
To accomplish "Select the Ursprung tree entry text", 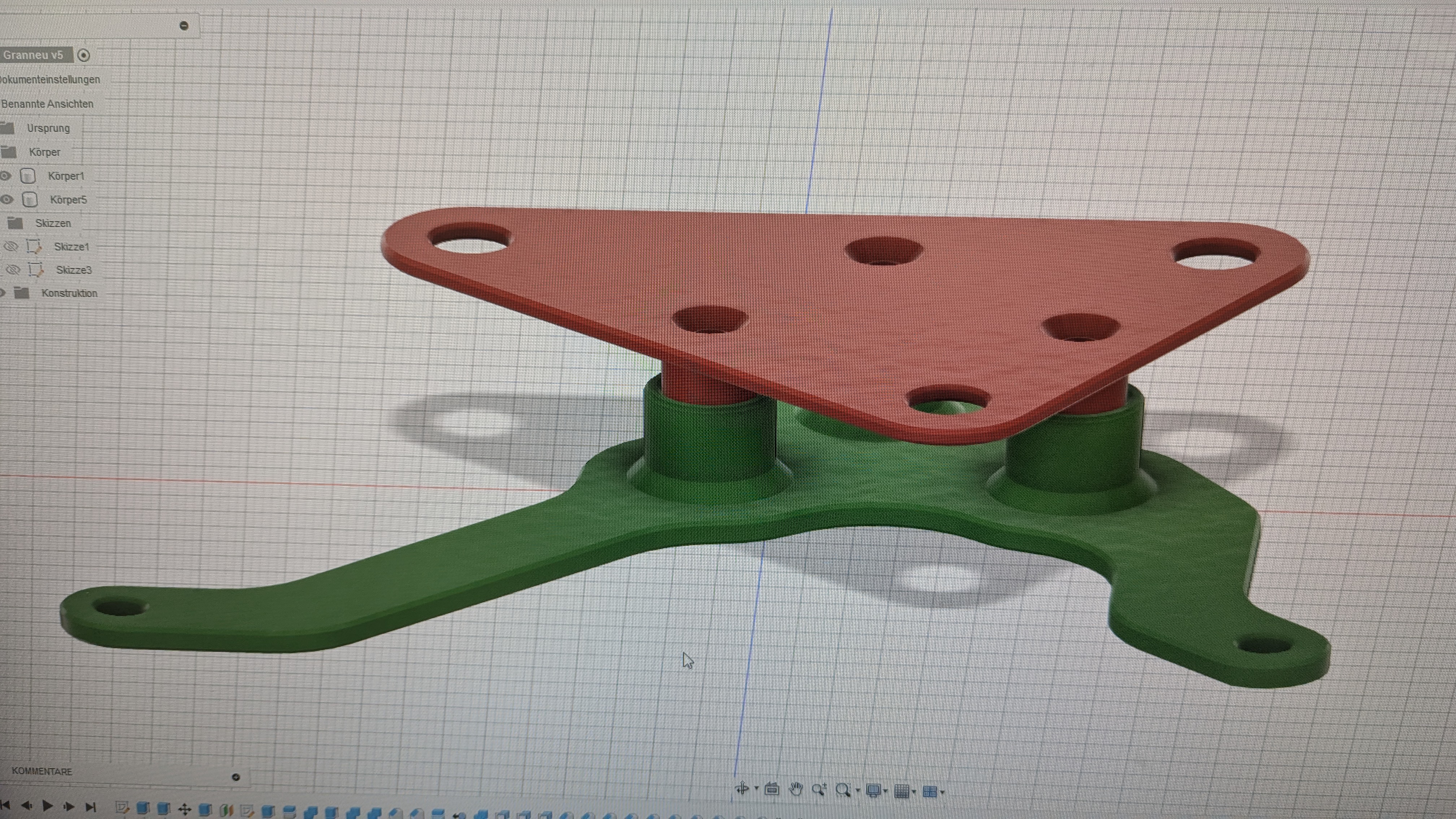I will tap(49, 128).
